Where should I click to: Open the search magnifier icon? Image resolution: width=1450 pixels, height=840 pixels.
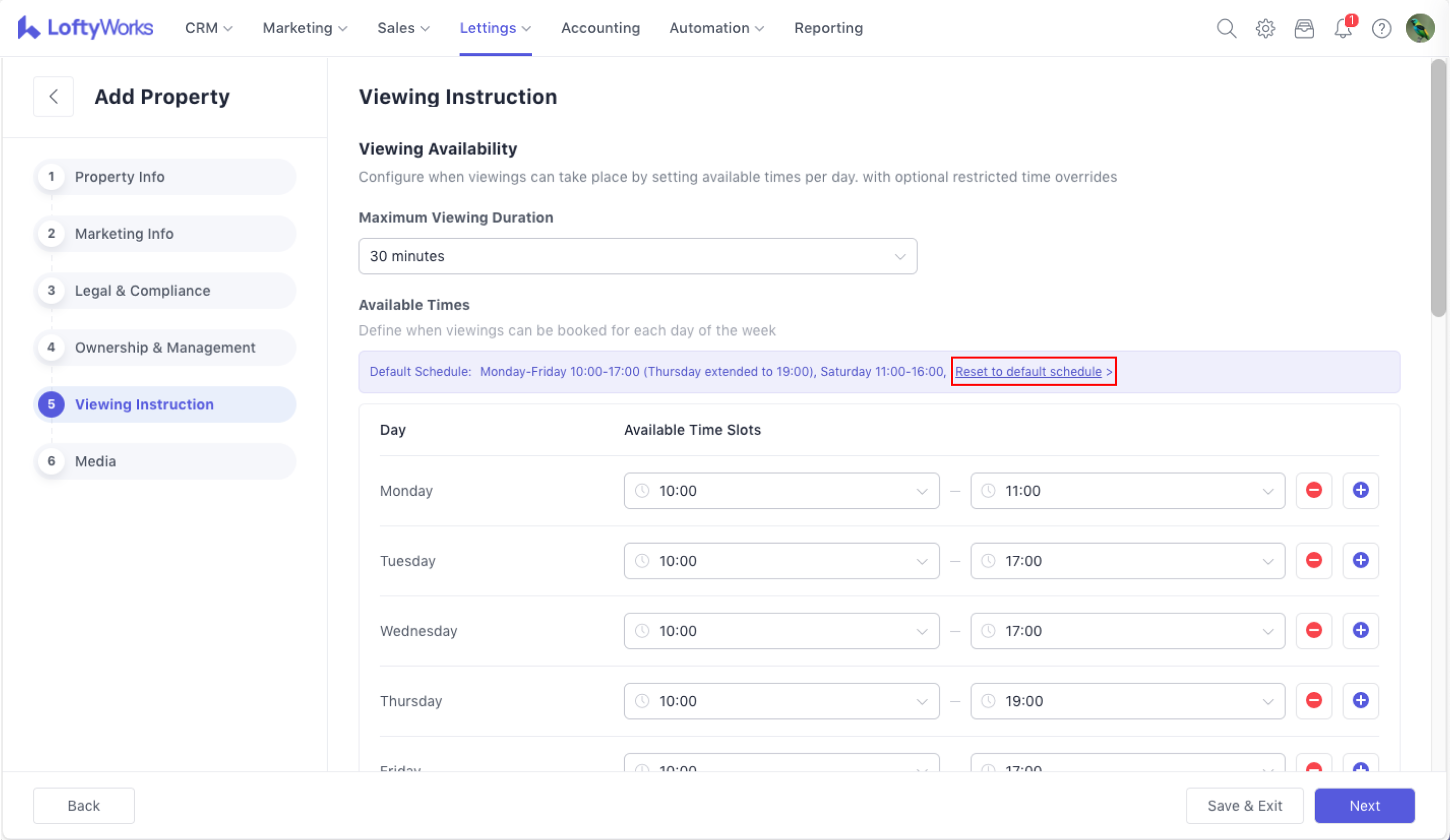point(1226,28)
